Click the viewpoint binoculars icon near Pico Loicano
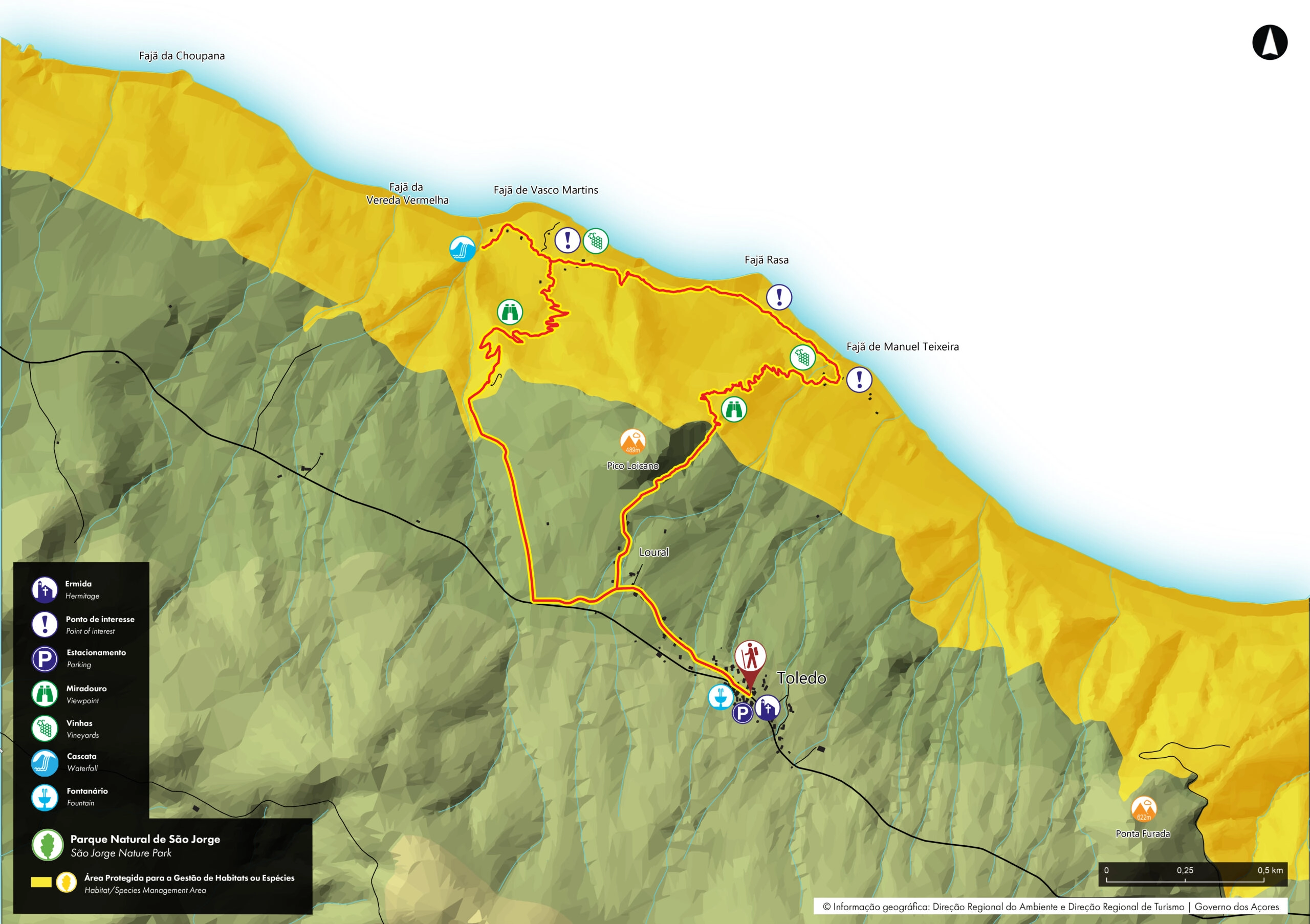 coord(734,409)
